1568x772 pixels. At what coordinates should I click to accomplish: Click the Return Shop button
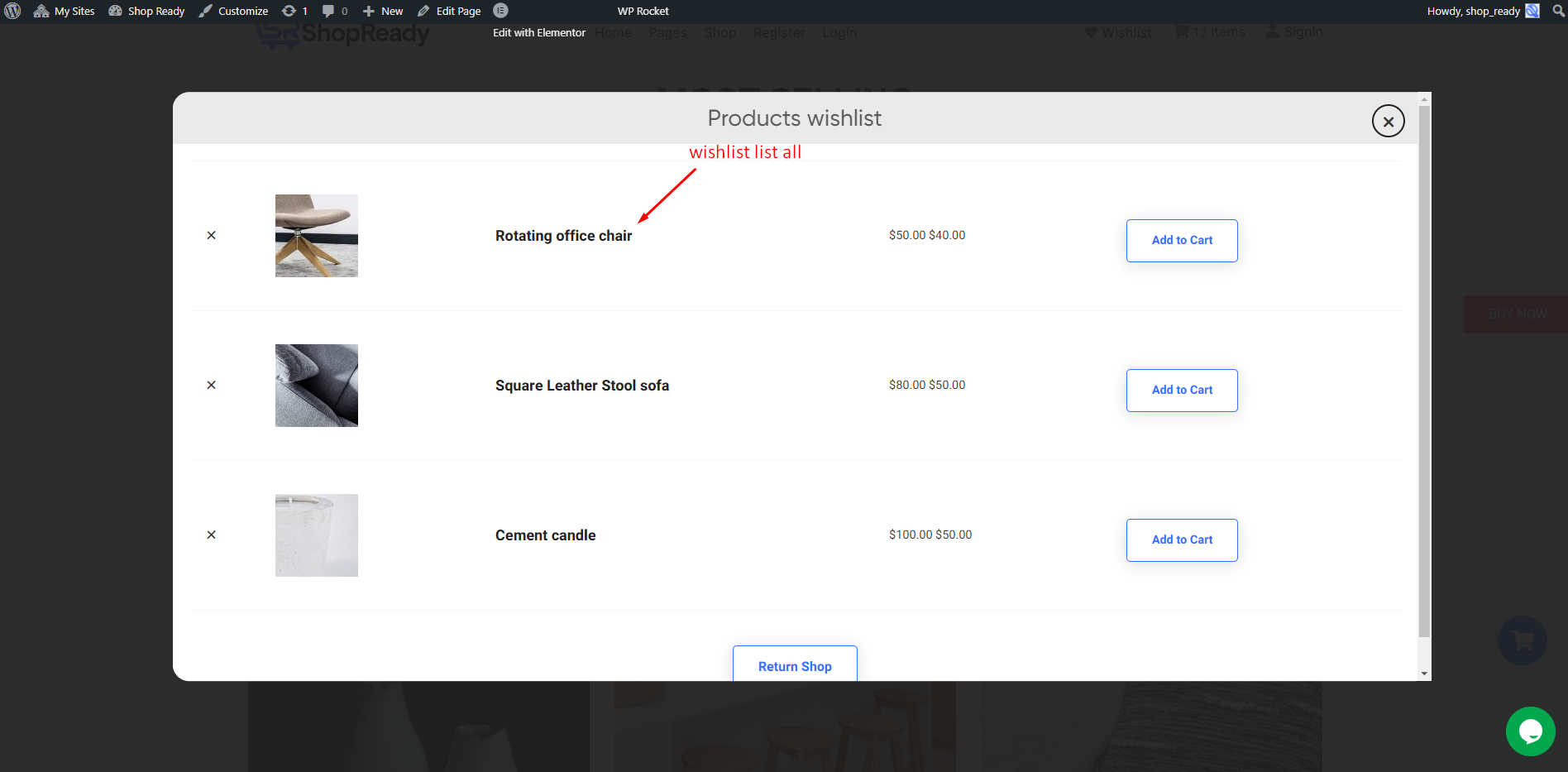794,665
